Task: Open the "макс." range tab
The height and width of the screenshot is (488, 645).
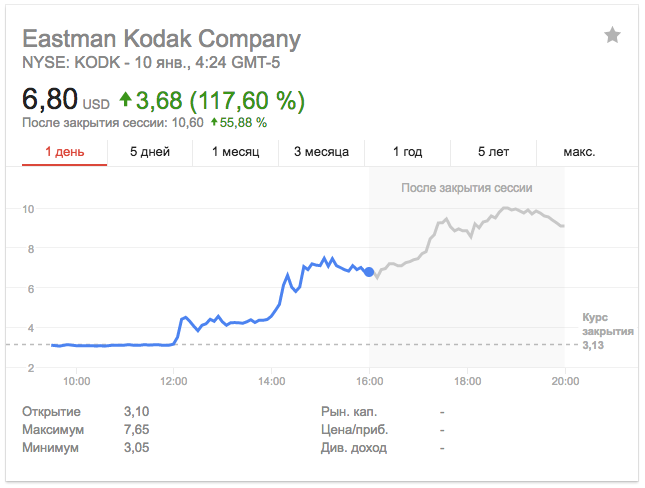Action: (x=579, y=152)
